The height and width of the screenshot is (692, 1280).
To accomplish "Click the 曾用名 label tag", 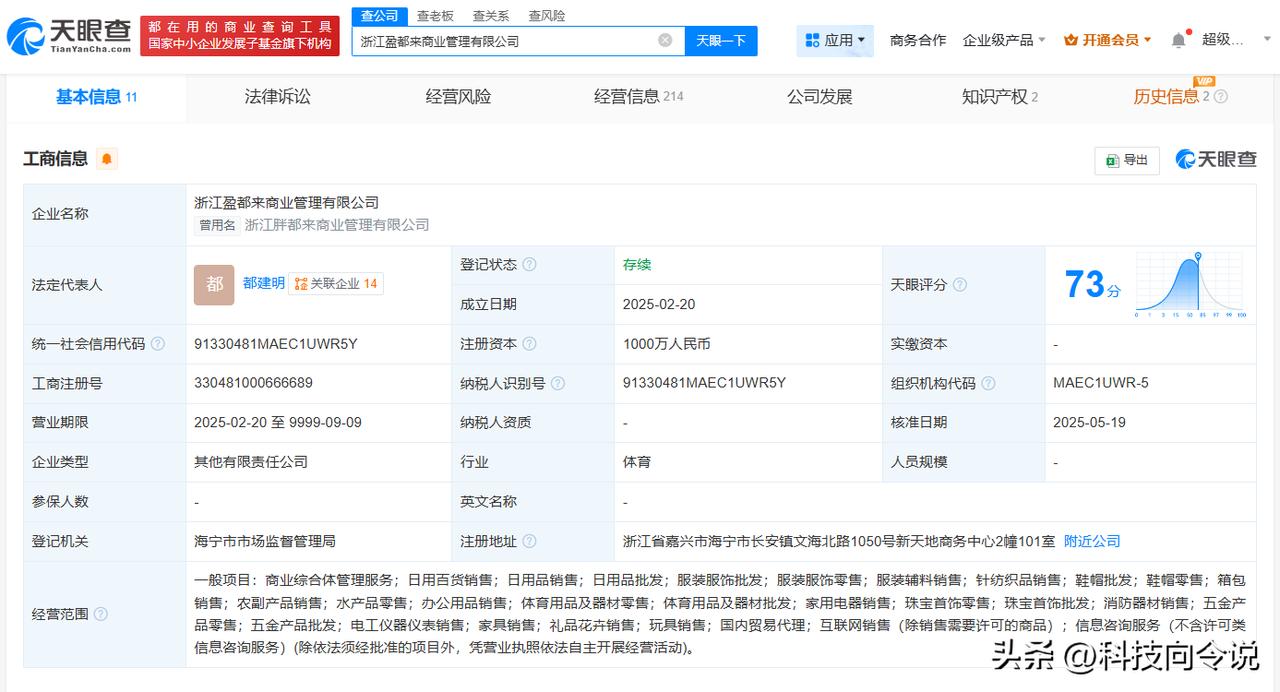I will [217, 225].
